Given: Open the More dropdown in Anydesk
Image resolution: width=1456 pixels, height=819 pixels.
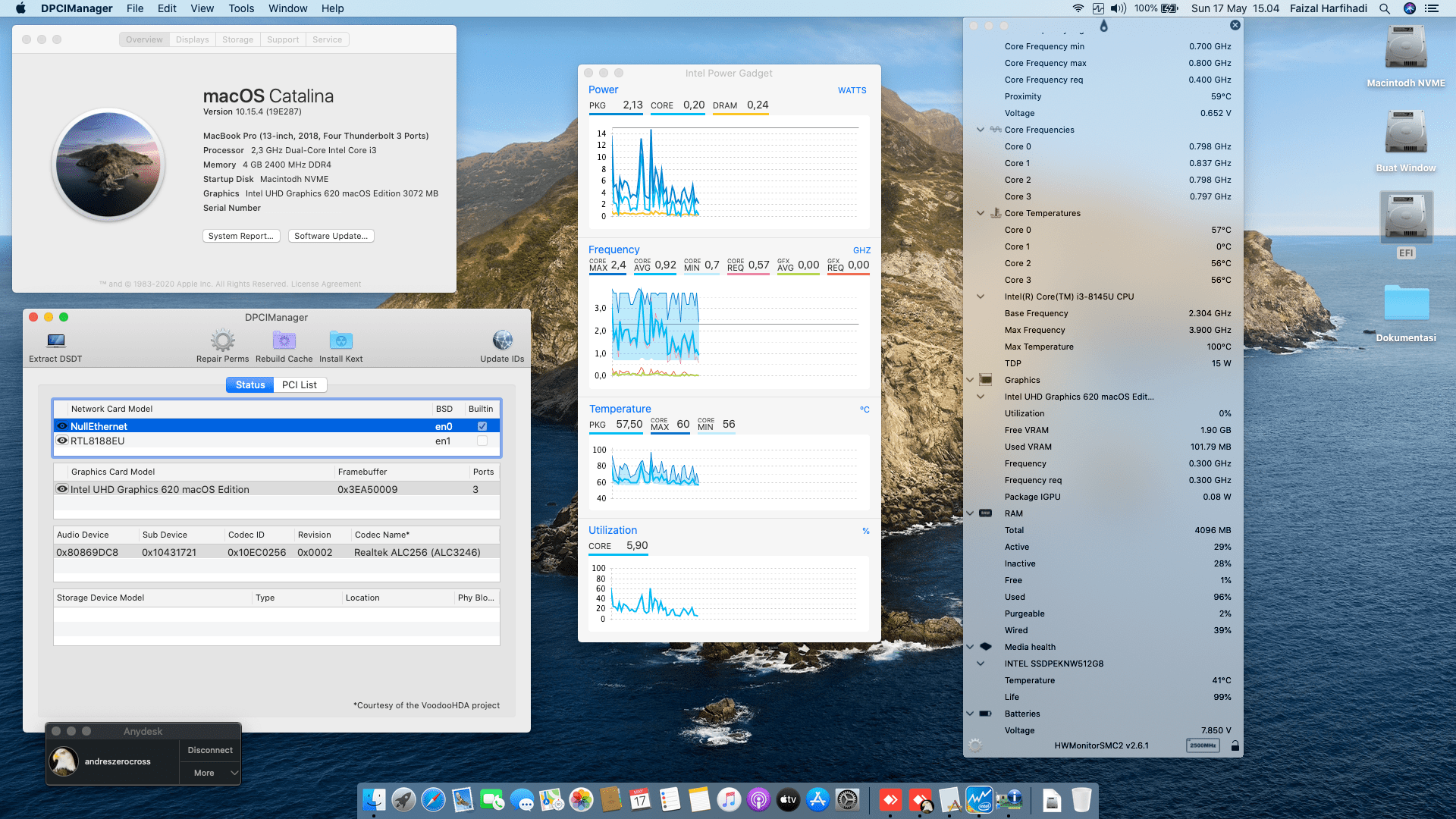Looking at the screenshot, I should pos(210,773).
